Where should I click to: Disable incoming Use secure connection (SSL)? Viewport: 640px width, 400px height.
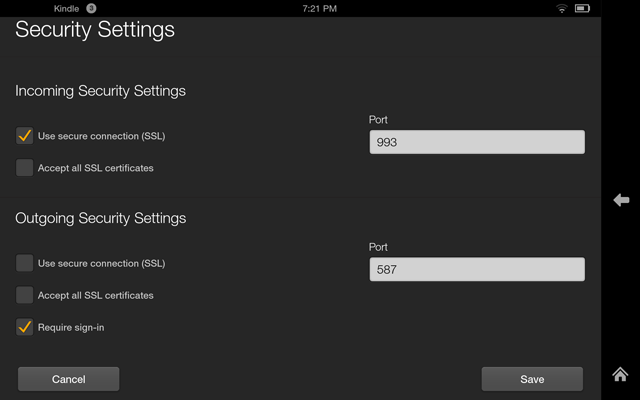pyautogui.click(x=25, y=136)
